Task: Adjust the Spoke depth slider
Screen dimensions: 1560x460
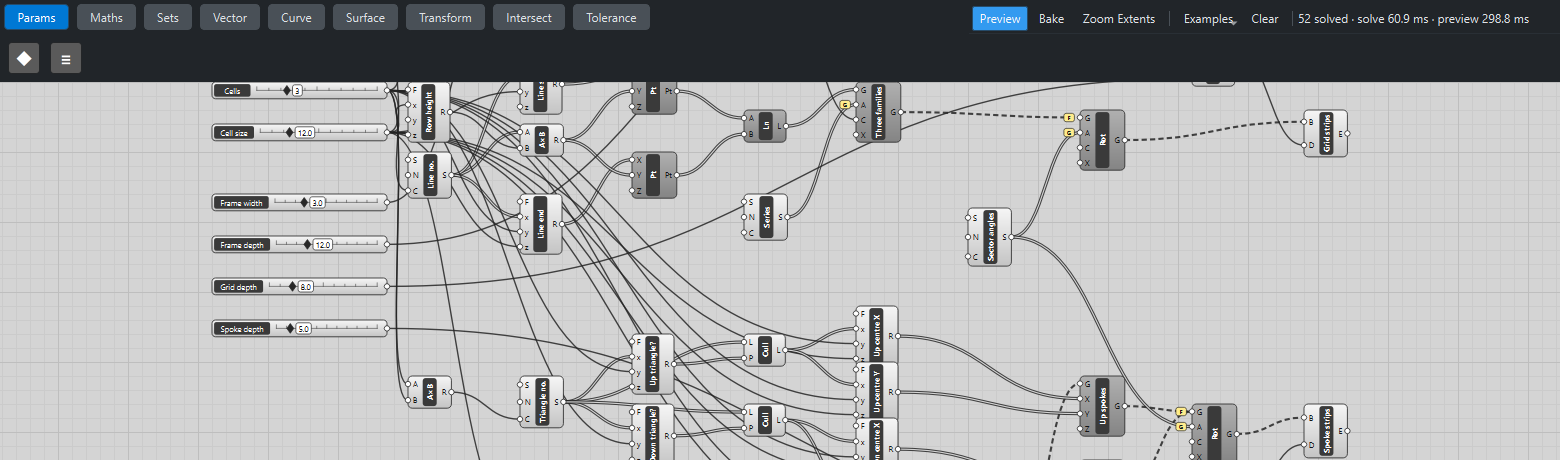Action: click(x=299, y=328)
